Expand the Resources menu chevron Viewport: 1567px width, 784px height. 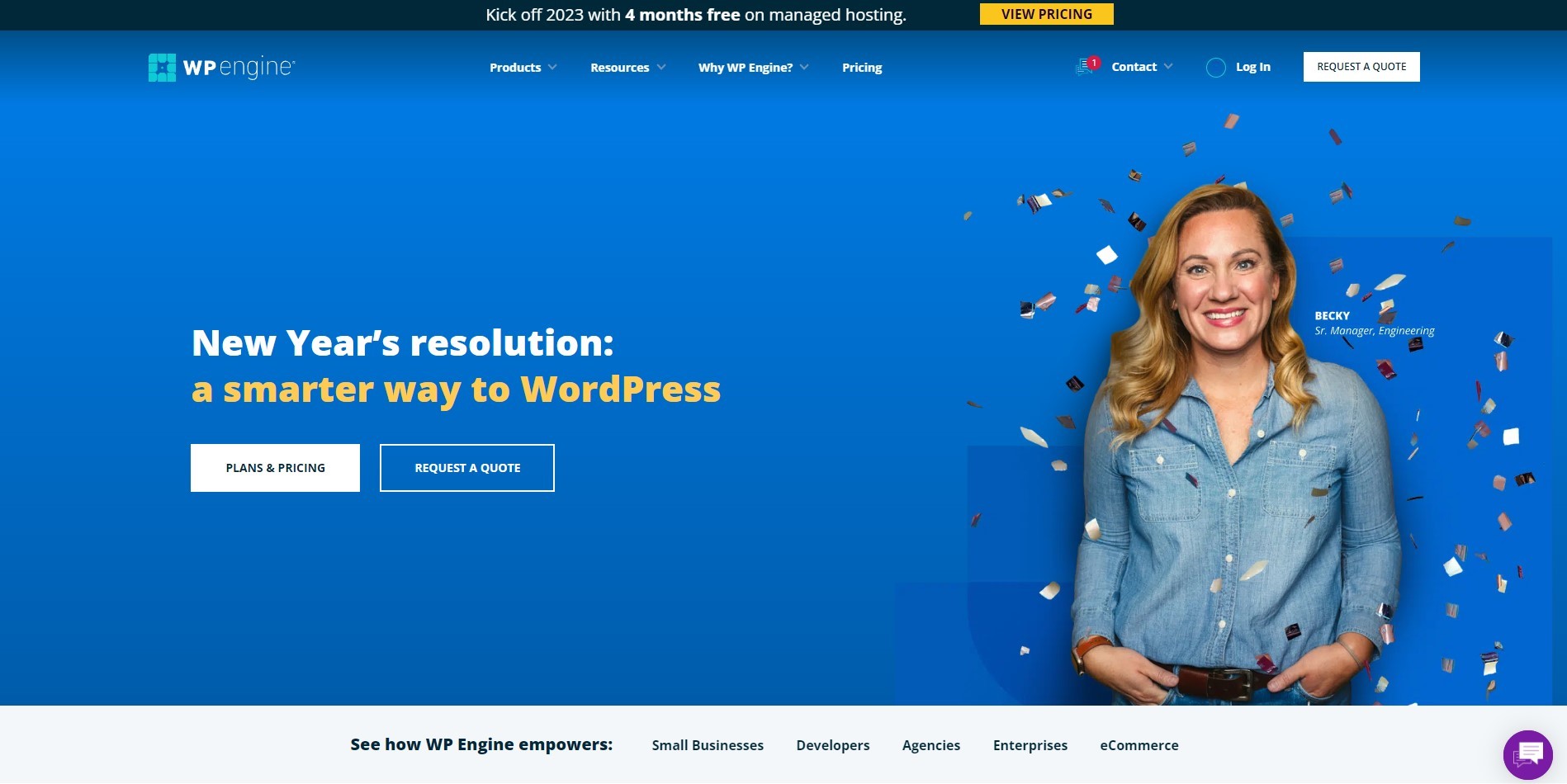coord(661,67)
